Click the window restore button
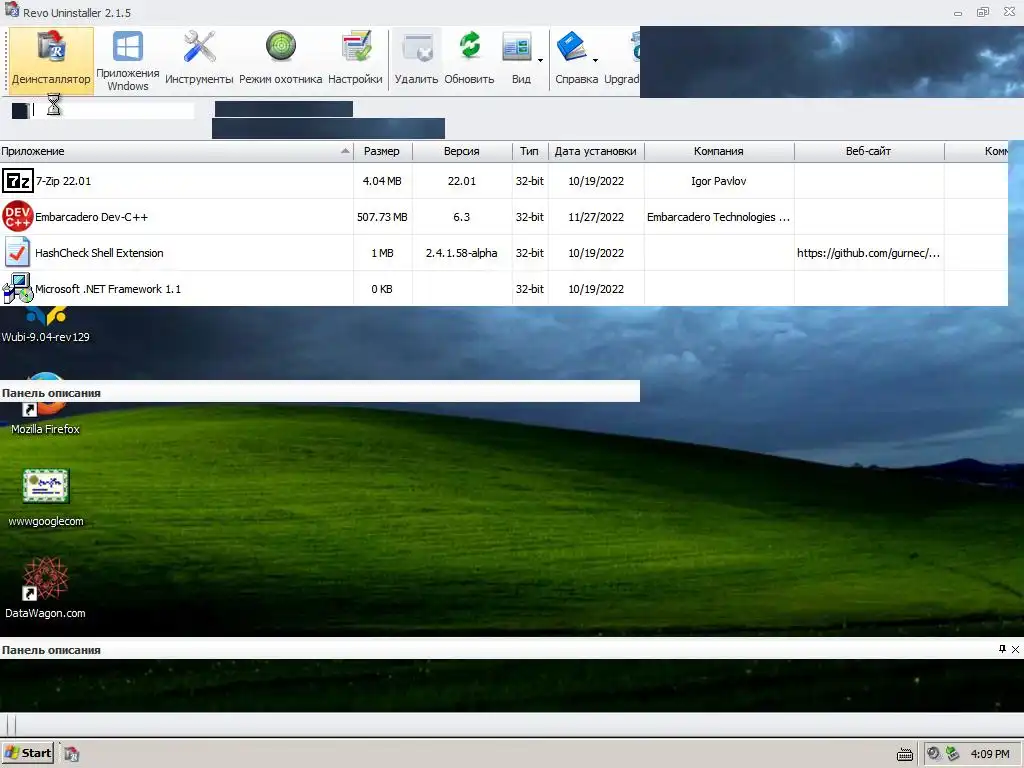This screenshot has width=1024, height=768. [x=983, y=12]
